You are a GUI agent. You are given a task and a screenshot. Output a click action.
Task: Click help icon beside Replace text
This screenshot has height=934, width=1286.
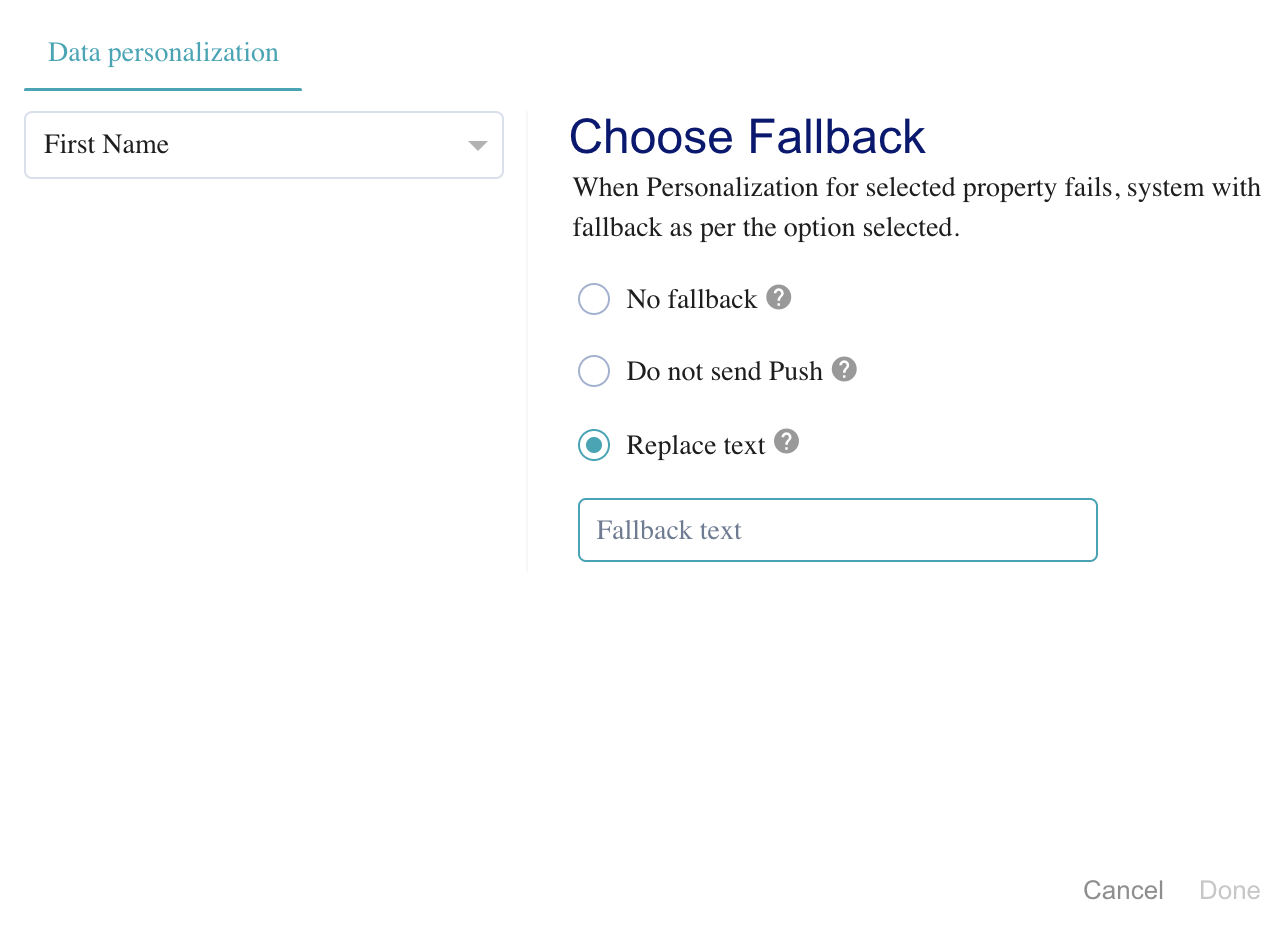click(x=787, y=441)
